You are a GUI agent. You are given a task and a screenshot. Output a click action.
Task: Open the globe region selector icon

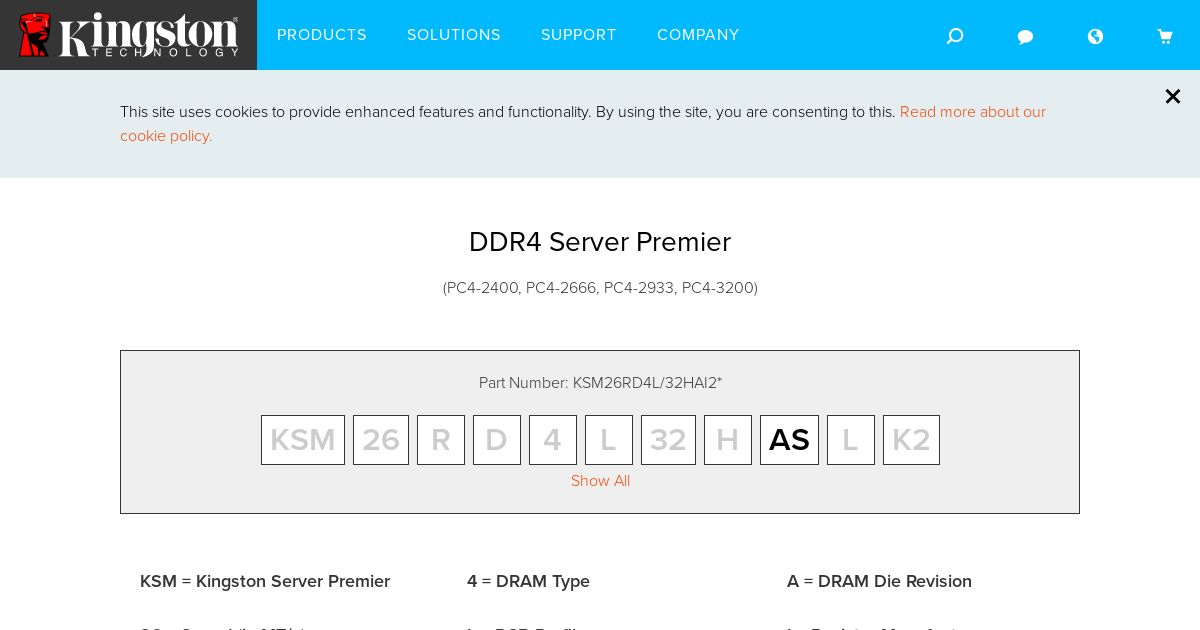coord(1095,36)
